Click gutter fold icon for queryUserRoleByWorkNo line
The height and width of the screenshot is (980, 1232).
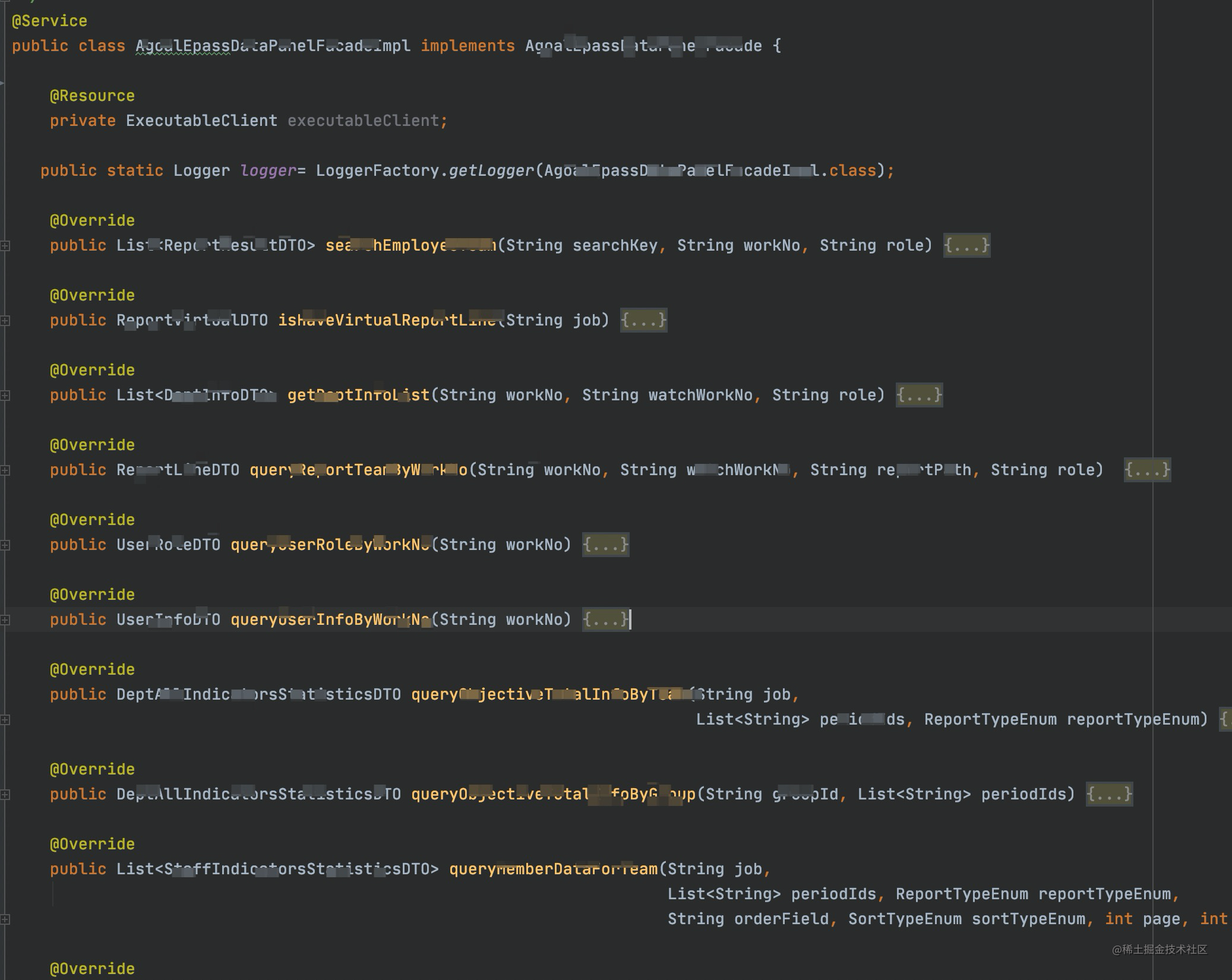click(5, 545)
